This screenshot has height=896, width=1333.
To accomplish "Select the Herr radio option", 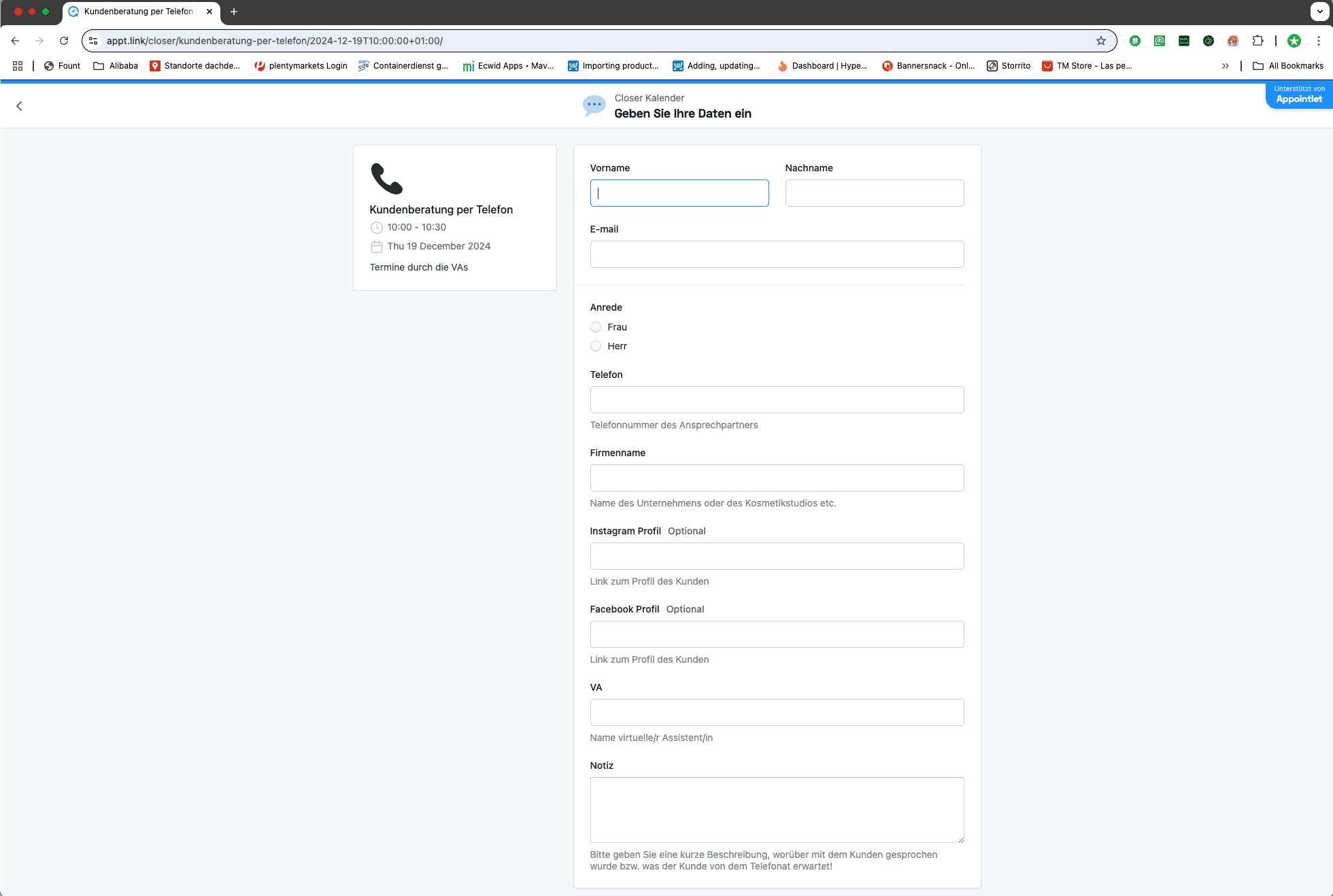I will pos(596,346).
